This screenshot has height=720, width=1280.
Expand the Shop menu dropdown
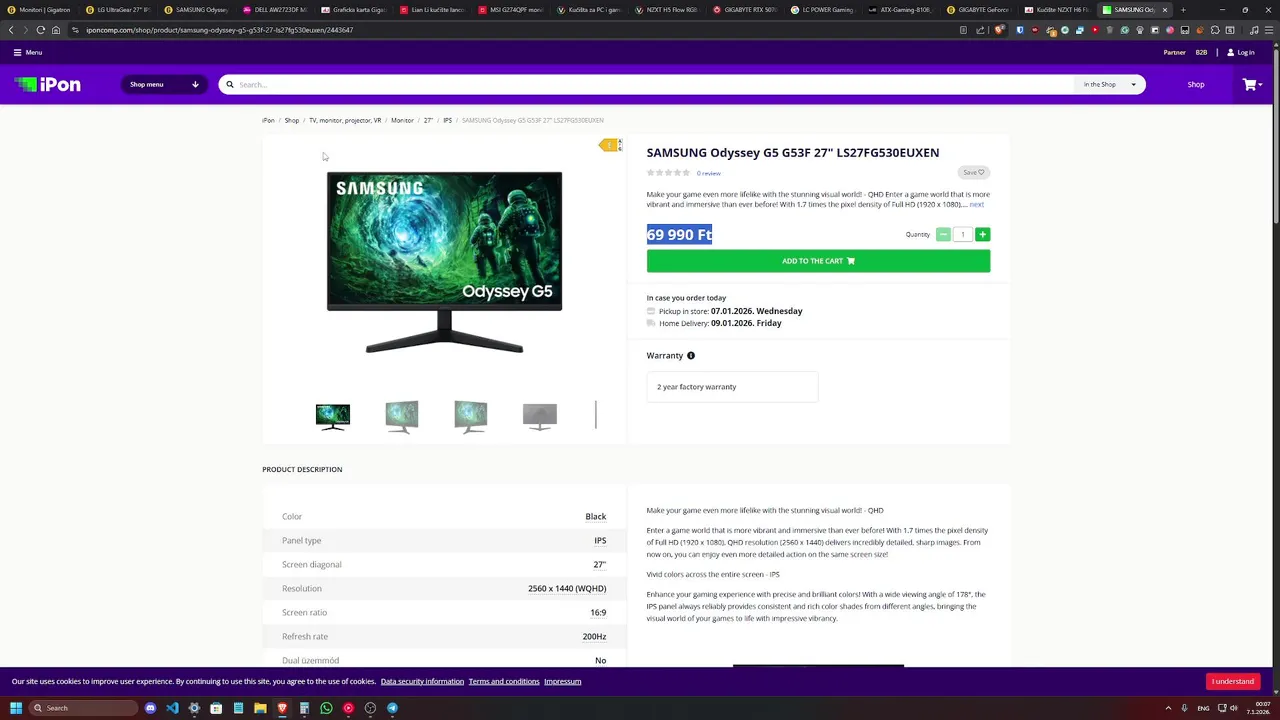click(164, 85)
